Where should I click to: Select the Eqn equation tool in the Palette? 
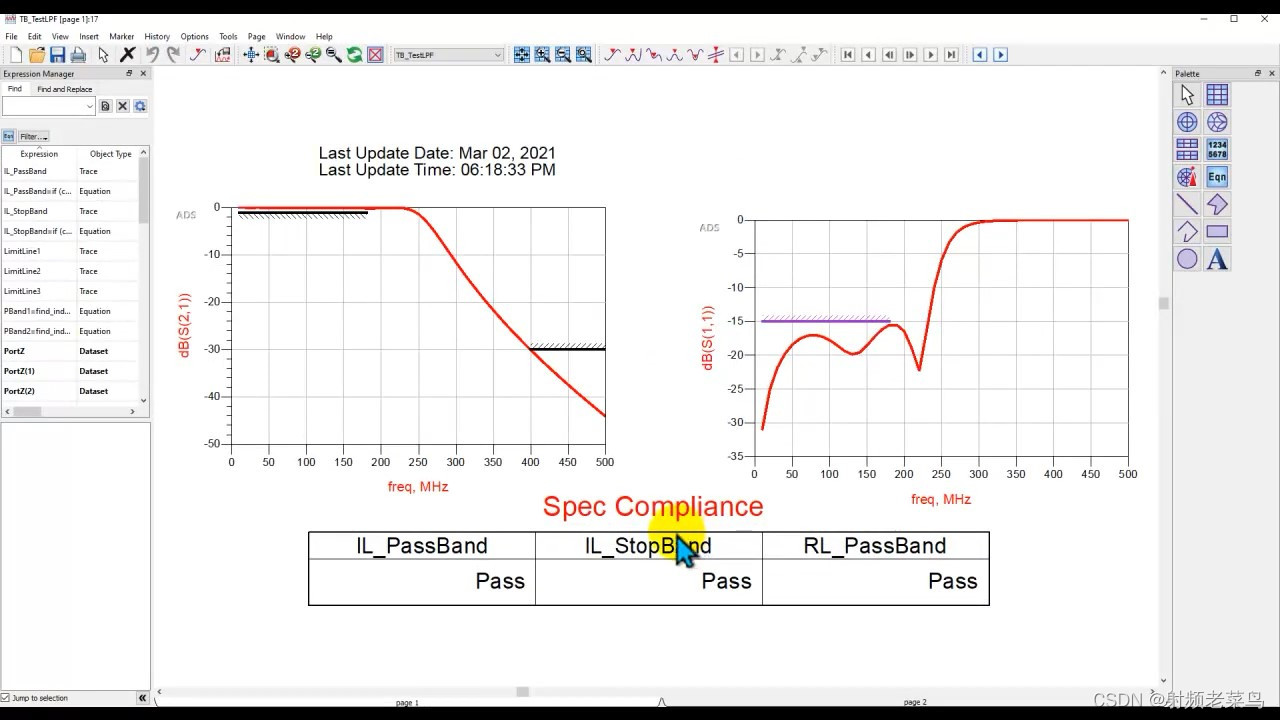click(1217, 177)
